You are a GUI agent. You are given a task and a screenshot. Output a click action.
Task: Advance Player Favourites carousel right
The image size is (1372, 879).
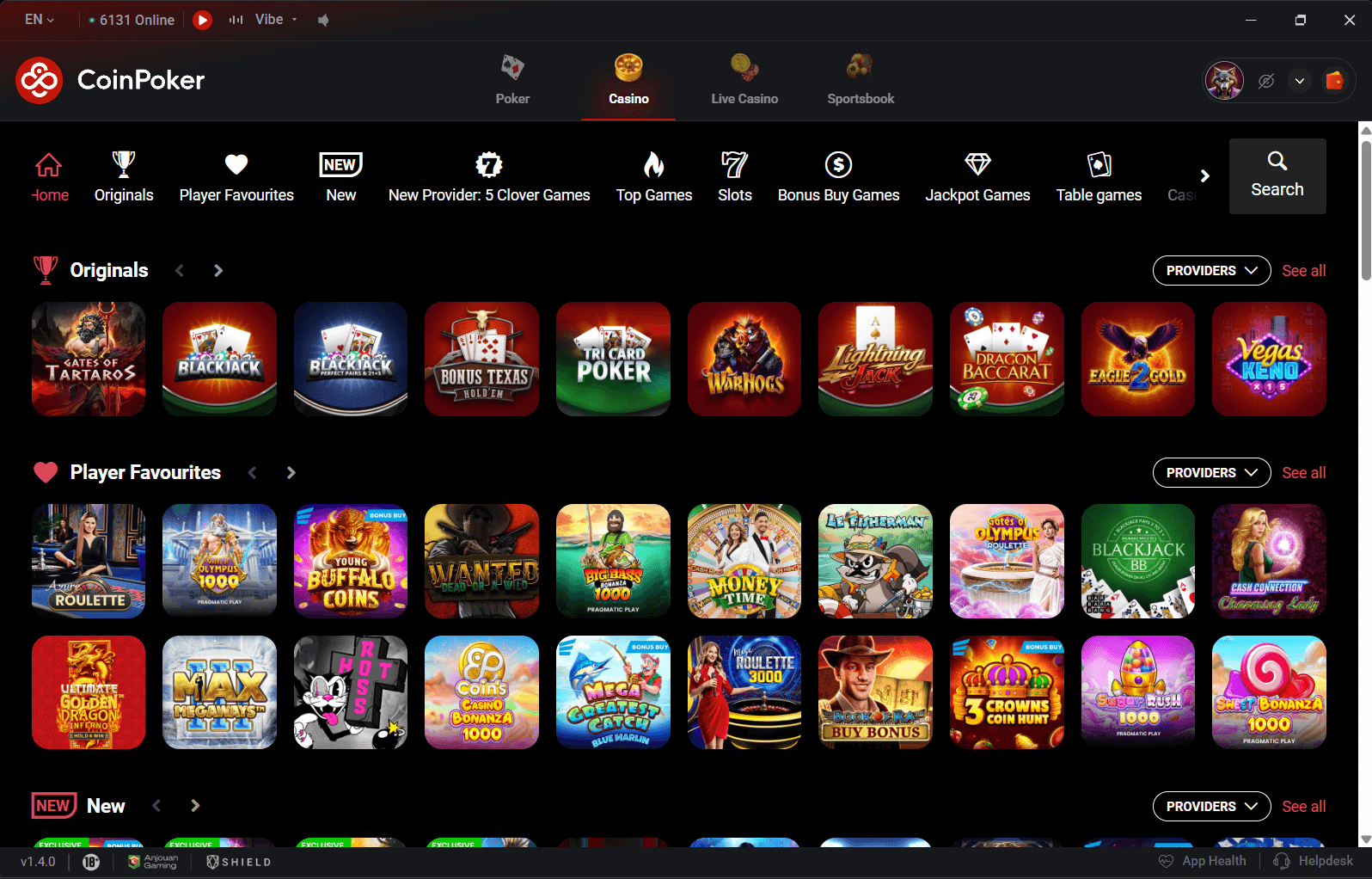(x=291, y=472)
